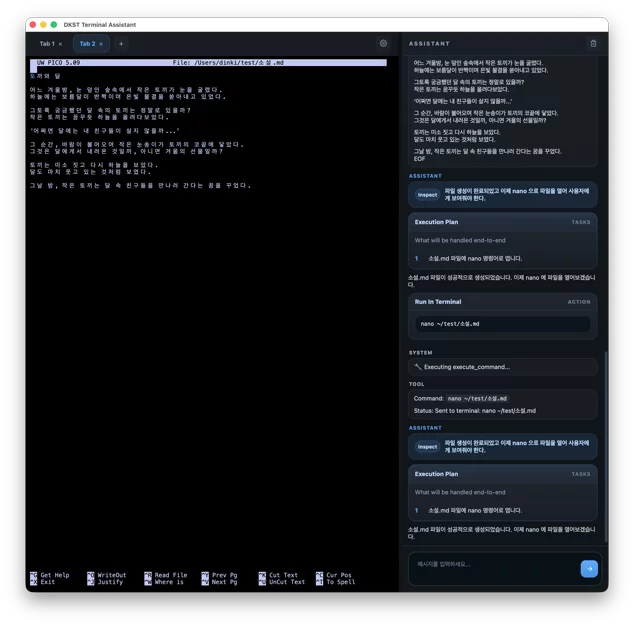Expand the second Execution Plan card header
Screen dimensions: 634x626
click(503, 474)
